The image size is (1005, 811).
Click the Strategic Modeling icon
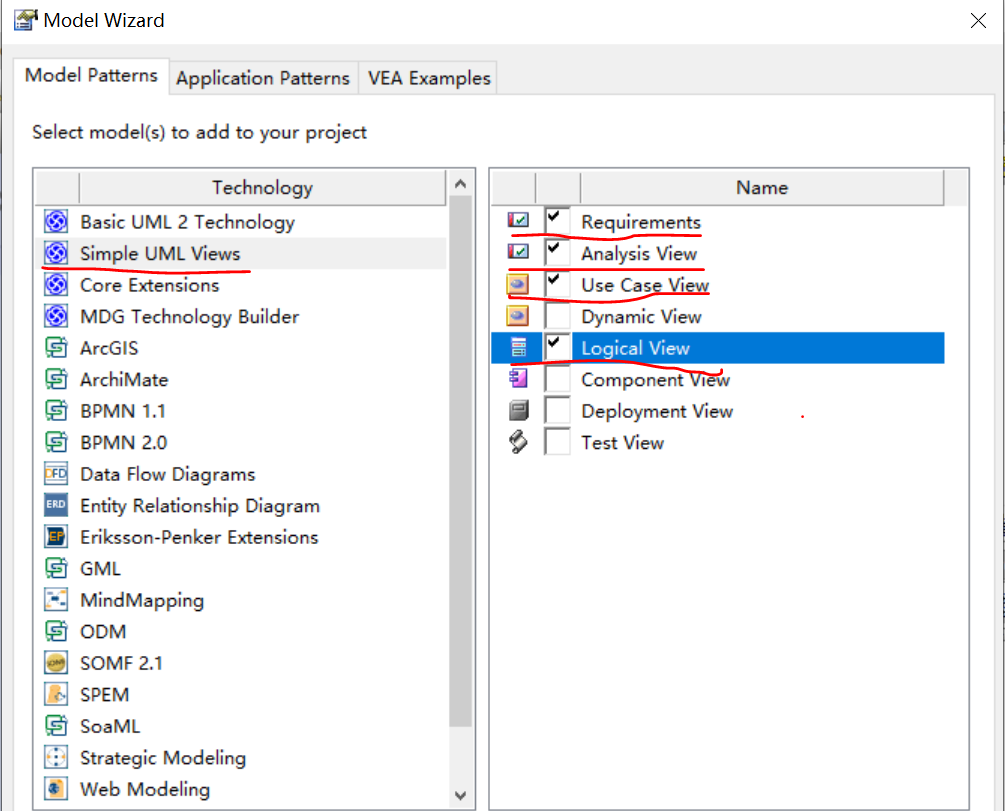coord(56,758)
